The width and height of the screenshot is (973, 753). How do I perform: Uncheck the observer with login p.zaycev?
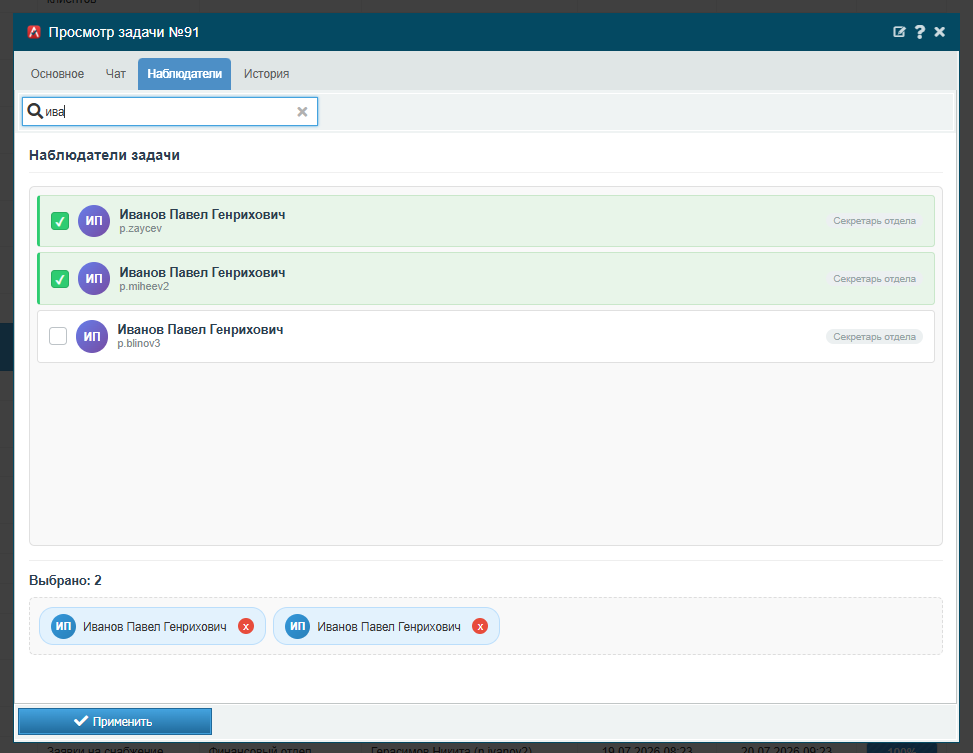coord(60,221)
